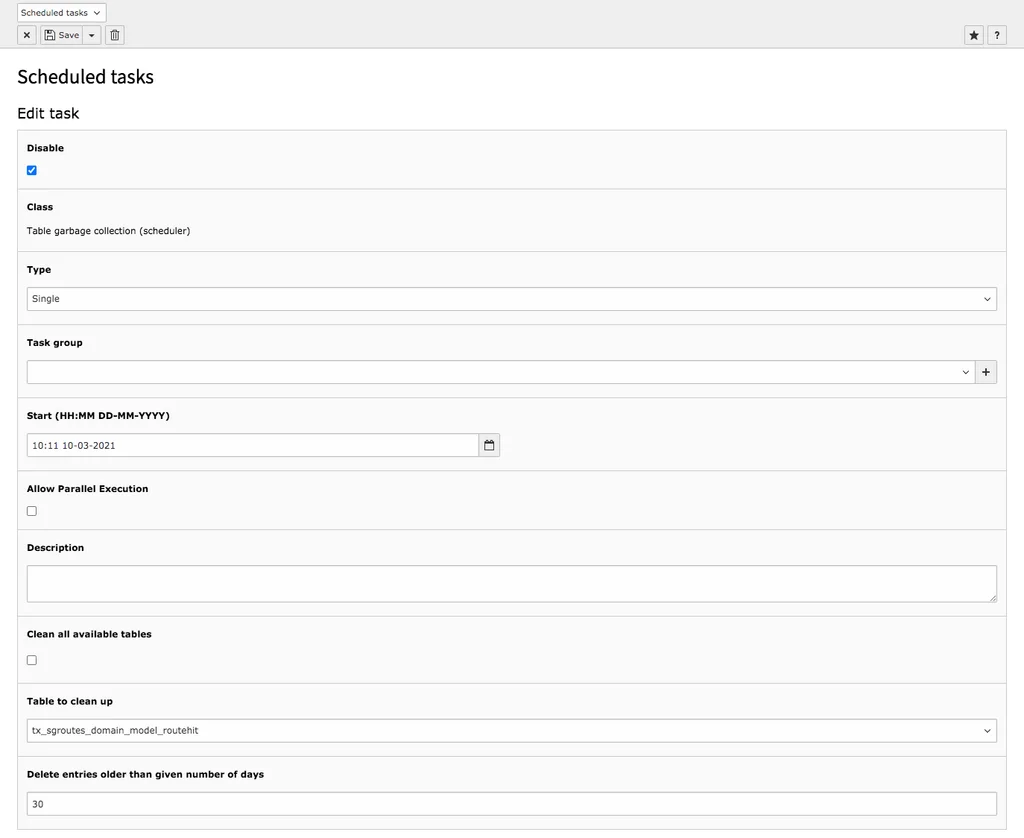The height and width of the screenshot is (838, 1024).
Task: Bookmark this view with the star icon
Action: click(973, 35)
